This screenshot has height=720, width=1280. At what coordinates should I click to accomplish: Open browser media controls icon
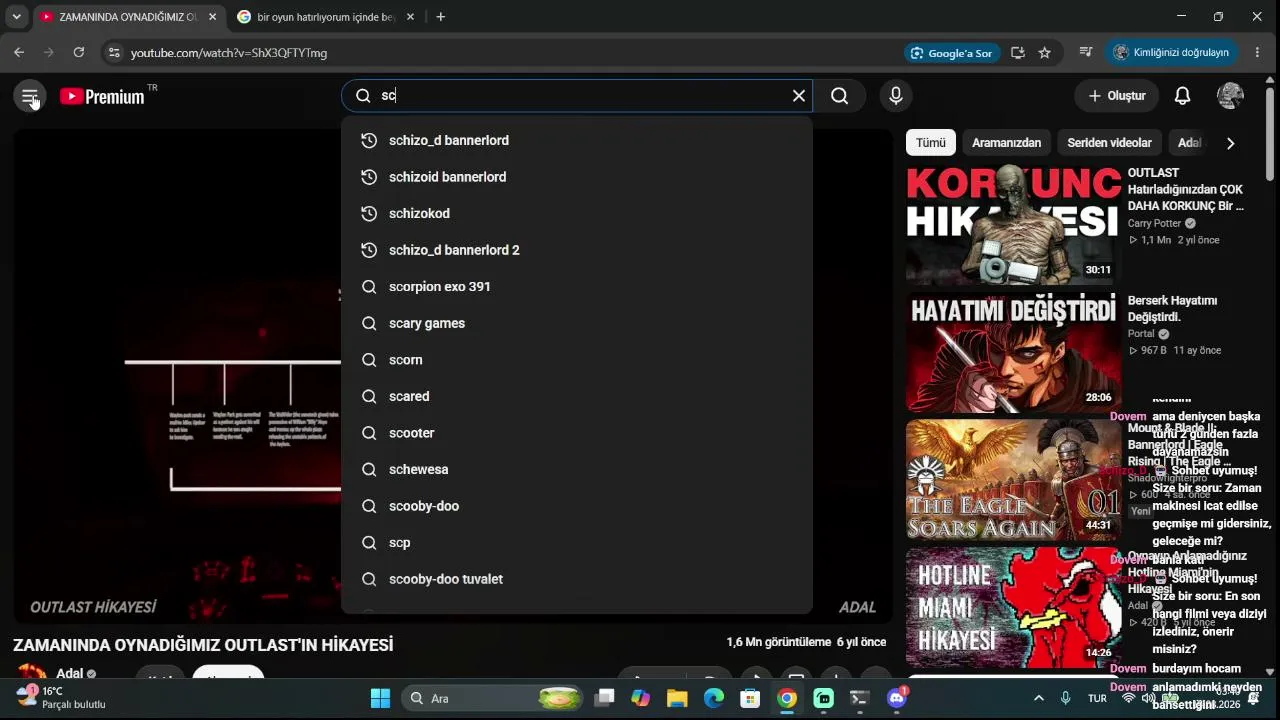pos(1086,52)
